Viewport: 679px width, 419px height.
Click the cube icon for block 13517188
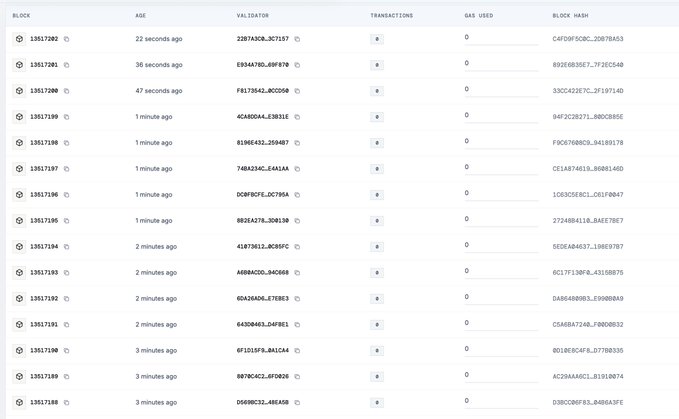(19, 403)
